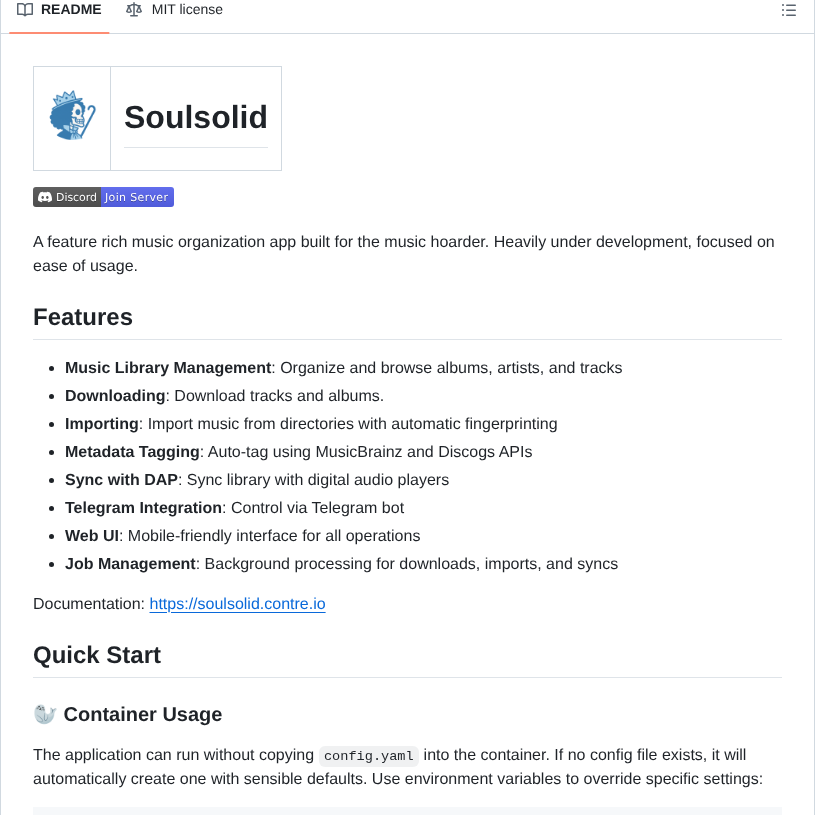Click the scales icon beside MIT license

134,10
